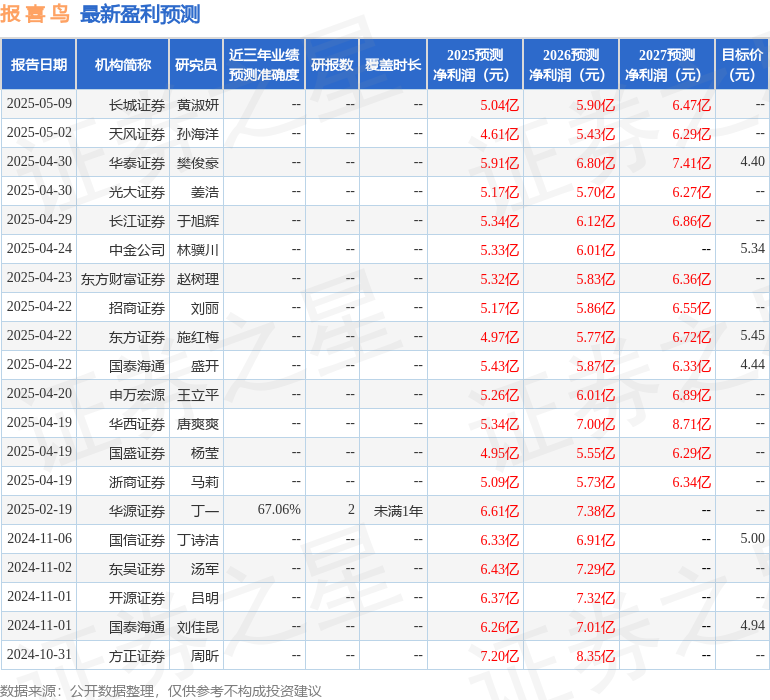Click the 研究员 column header
The width and height of the screenshot is (770, 700).
(196, 64)
